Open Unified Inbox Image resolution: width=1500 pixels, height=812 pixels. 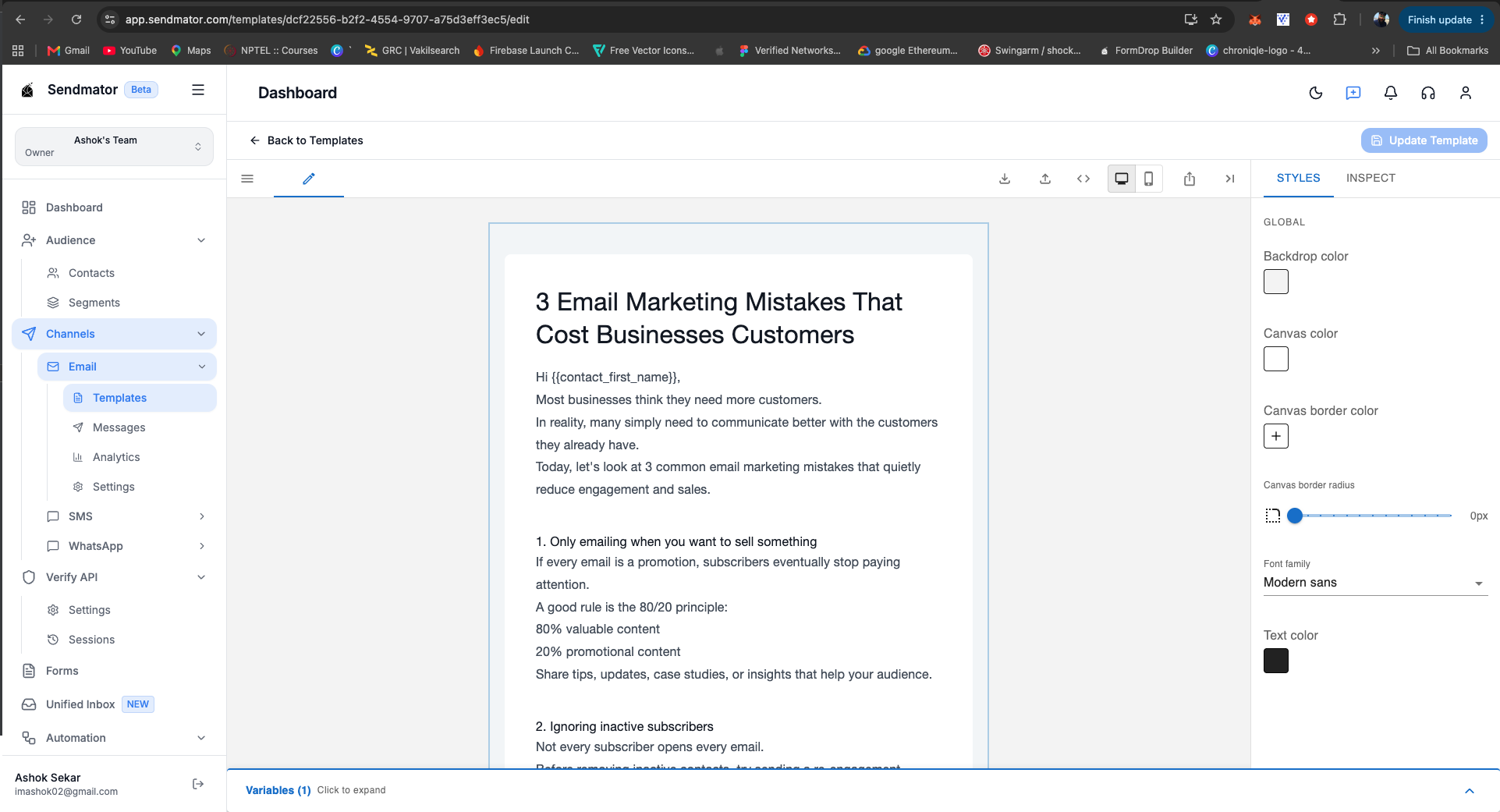[80, 704]
